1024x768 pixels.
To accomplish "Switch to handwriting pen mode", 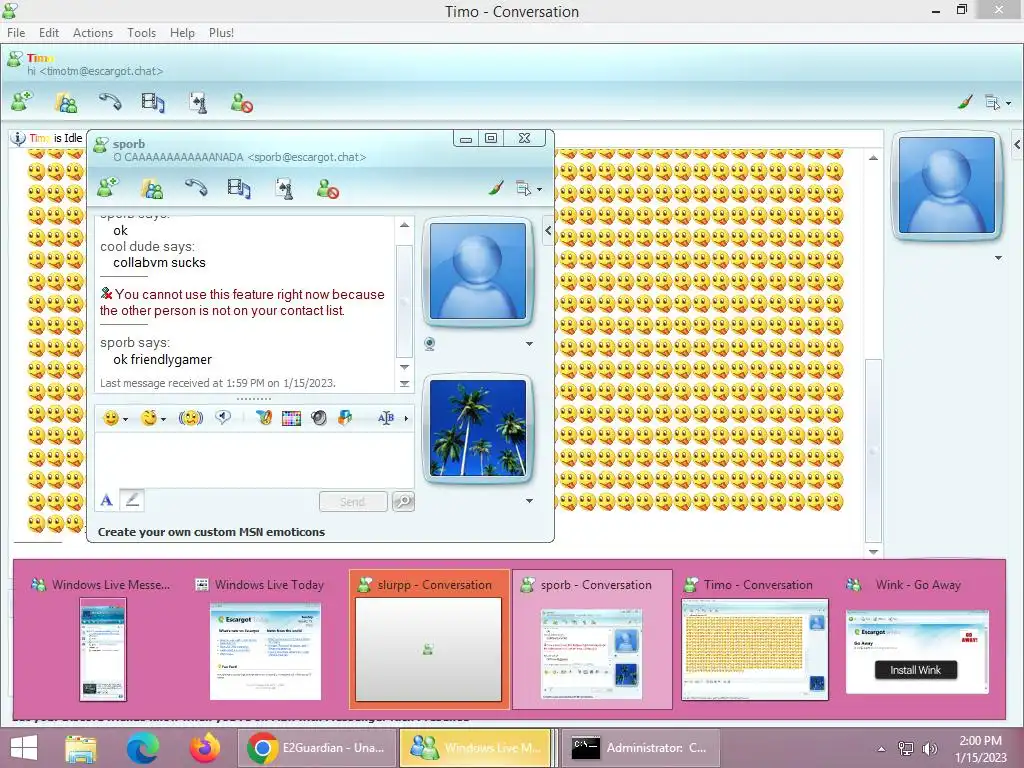I will click(x=132, y=500).
